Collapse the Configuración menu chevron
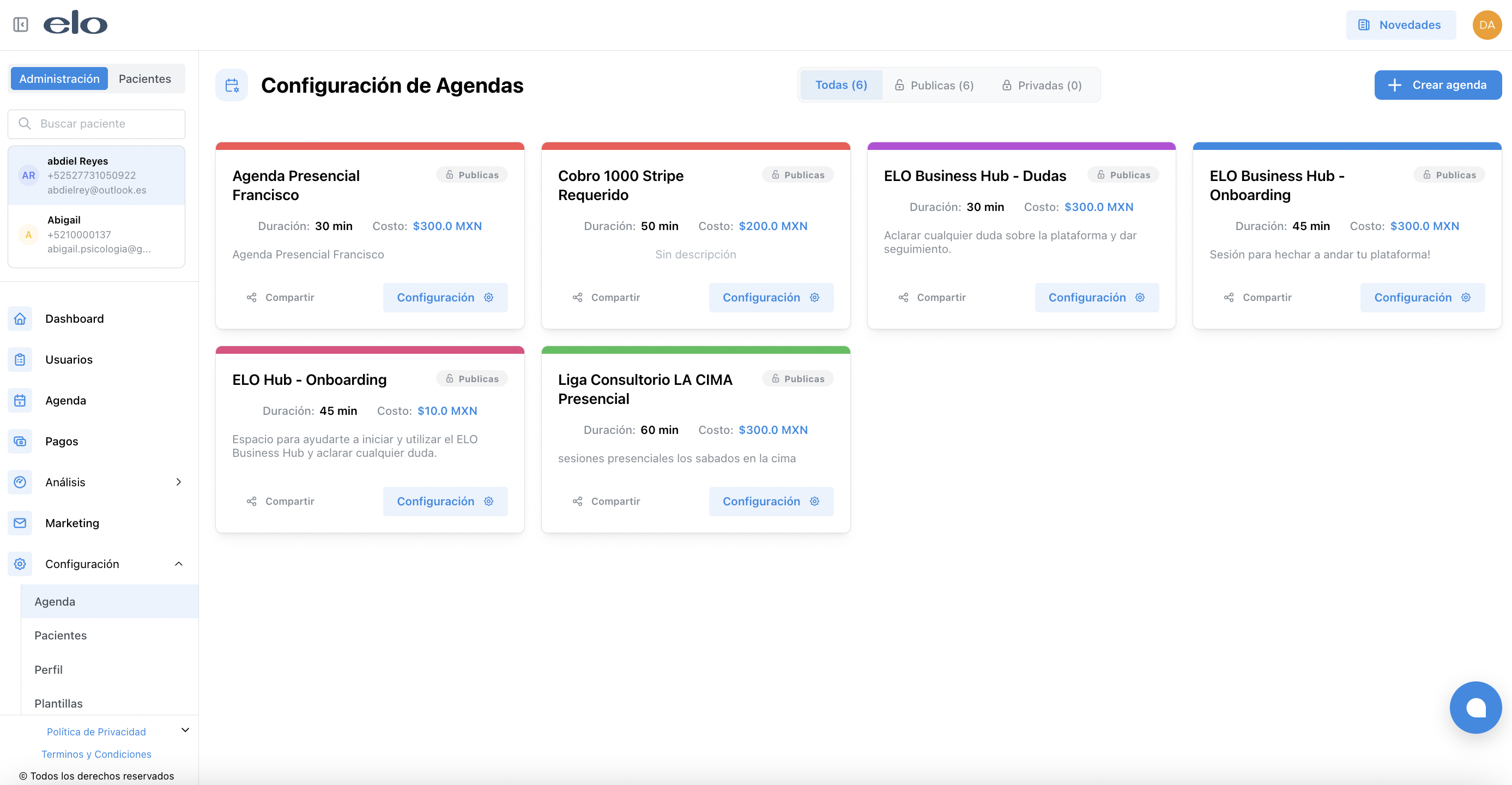The image size is (1512, 785). [x=178, y=564]
